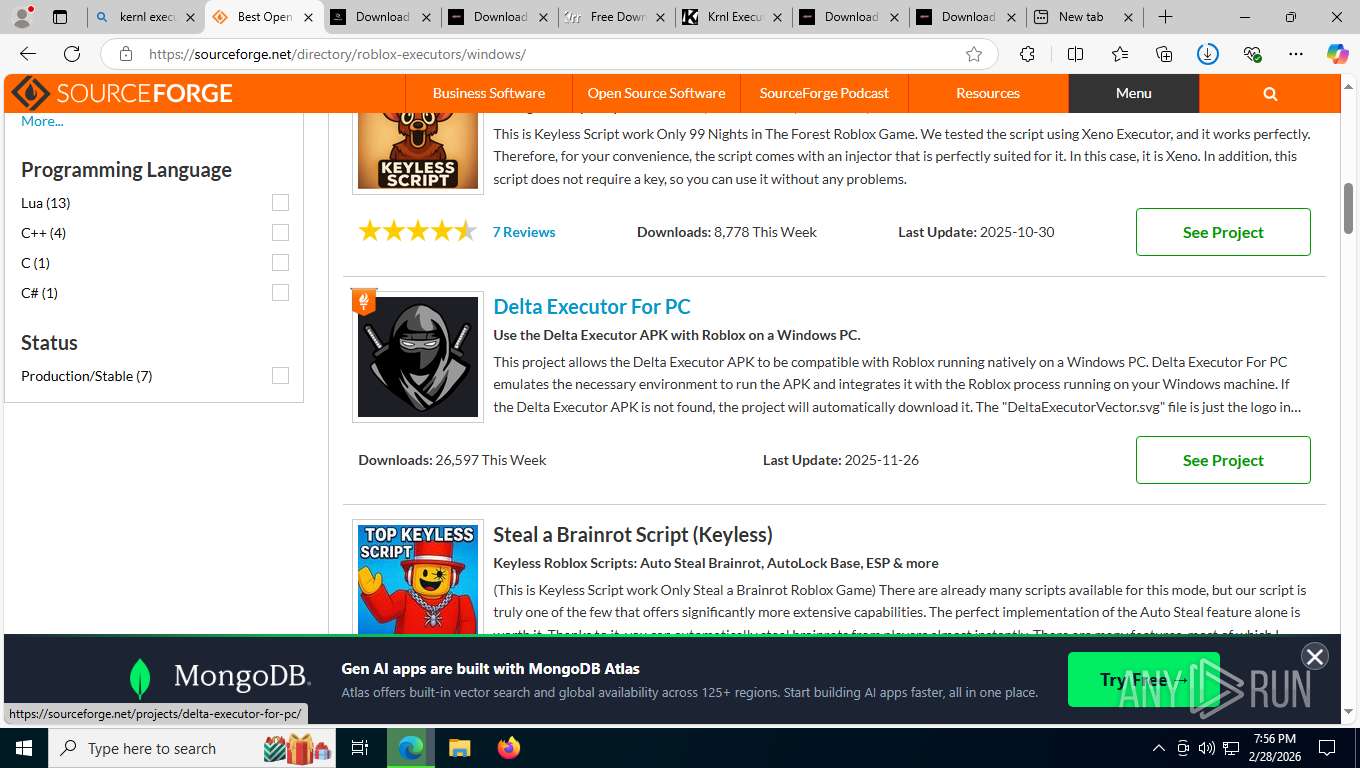Open the Delta Executor For PC title

(592, 307)
